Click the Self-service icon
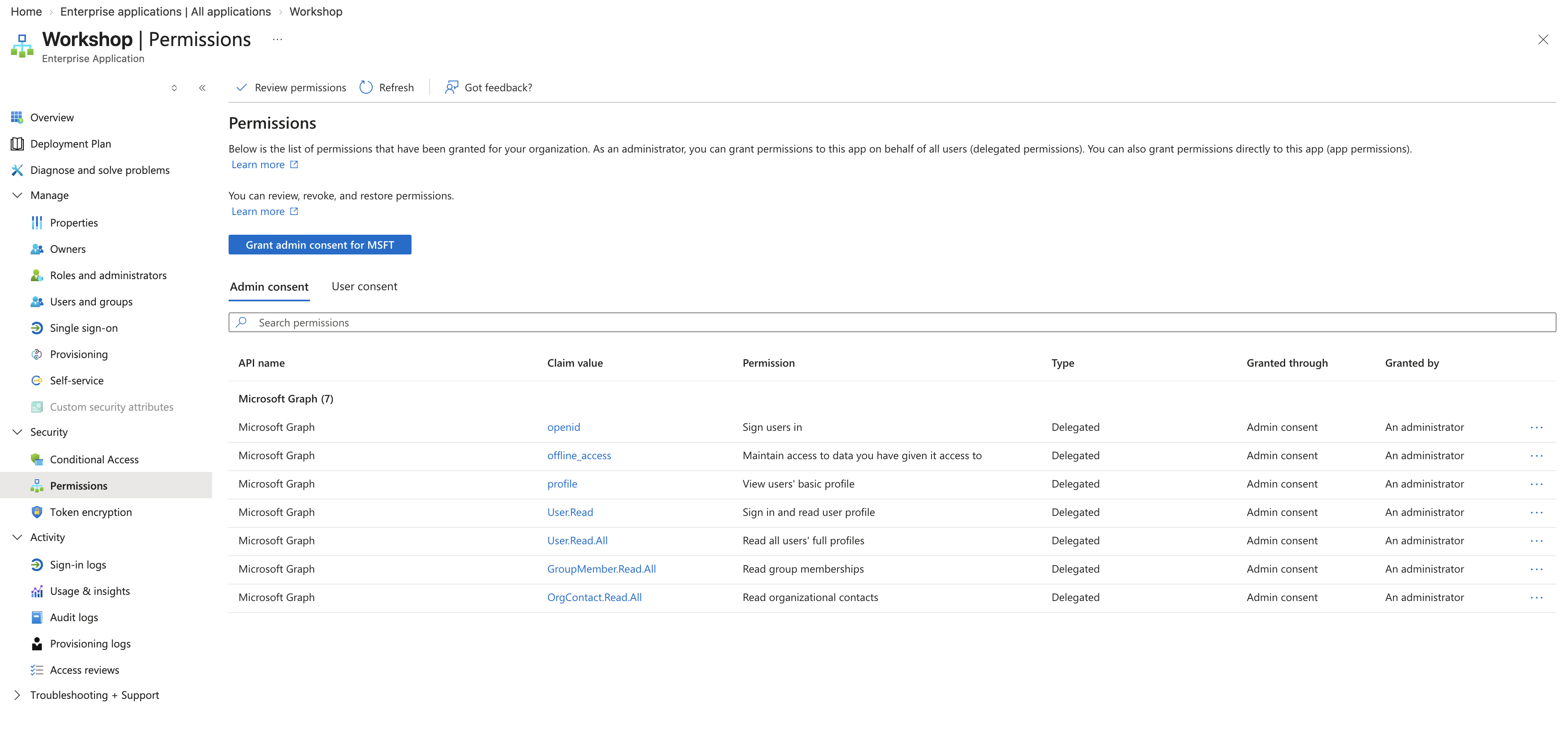Viewport: 1568px width, 735px height. point(37,380)
